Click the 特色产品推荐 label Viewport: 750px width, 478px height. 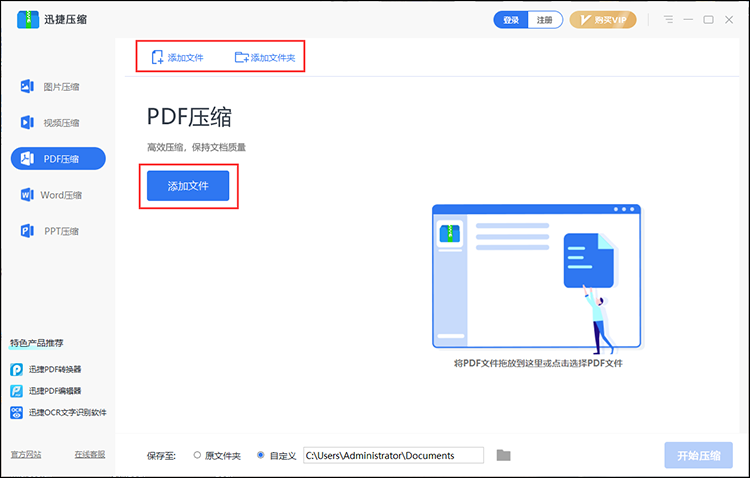click(x=37, y=343)
